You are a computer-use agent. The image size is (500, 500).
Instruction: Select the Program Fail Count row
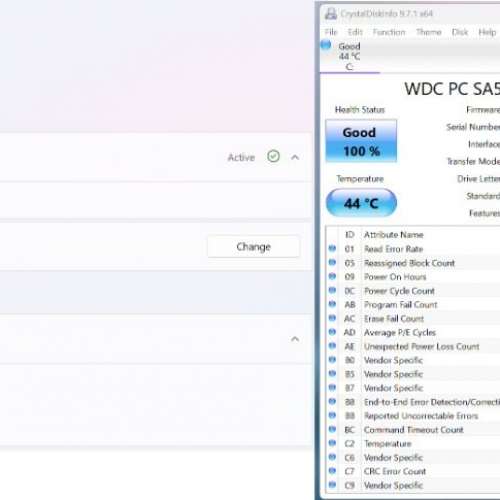click(413, 305)
